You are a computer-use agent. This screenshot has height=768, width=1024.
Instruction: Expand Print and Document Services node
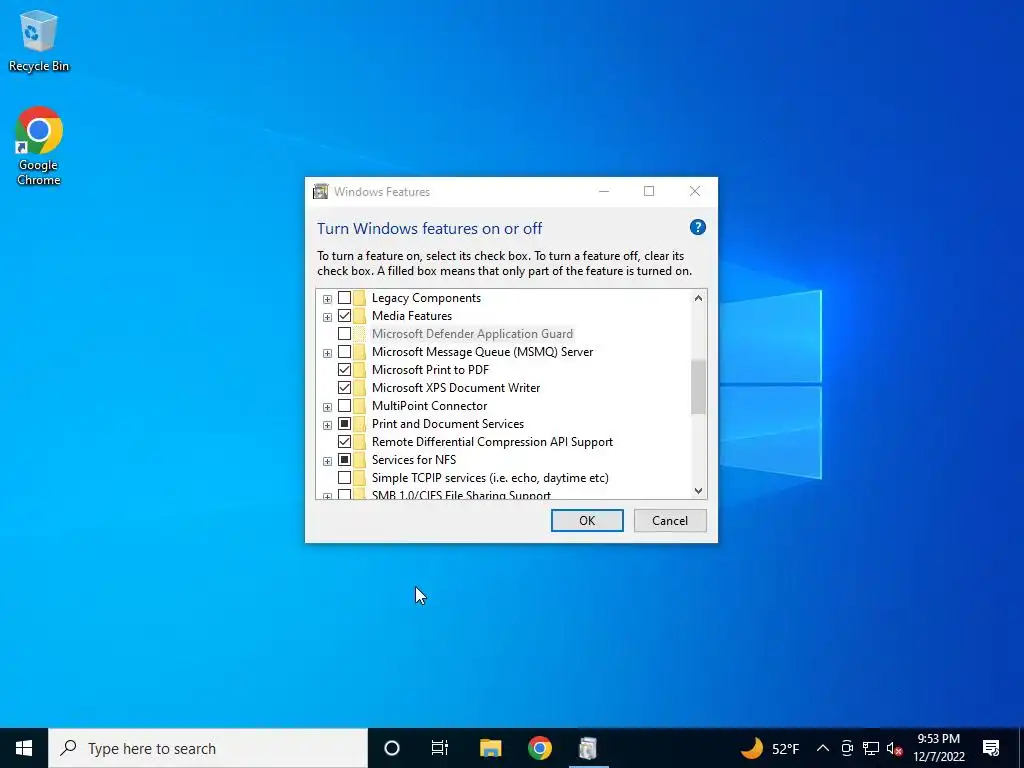pos(327,425)
